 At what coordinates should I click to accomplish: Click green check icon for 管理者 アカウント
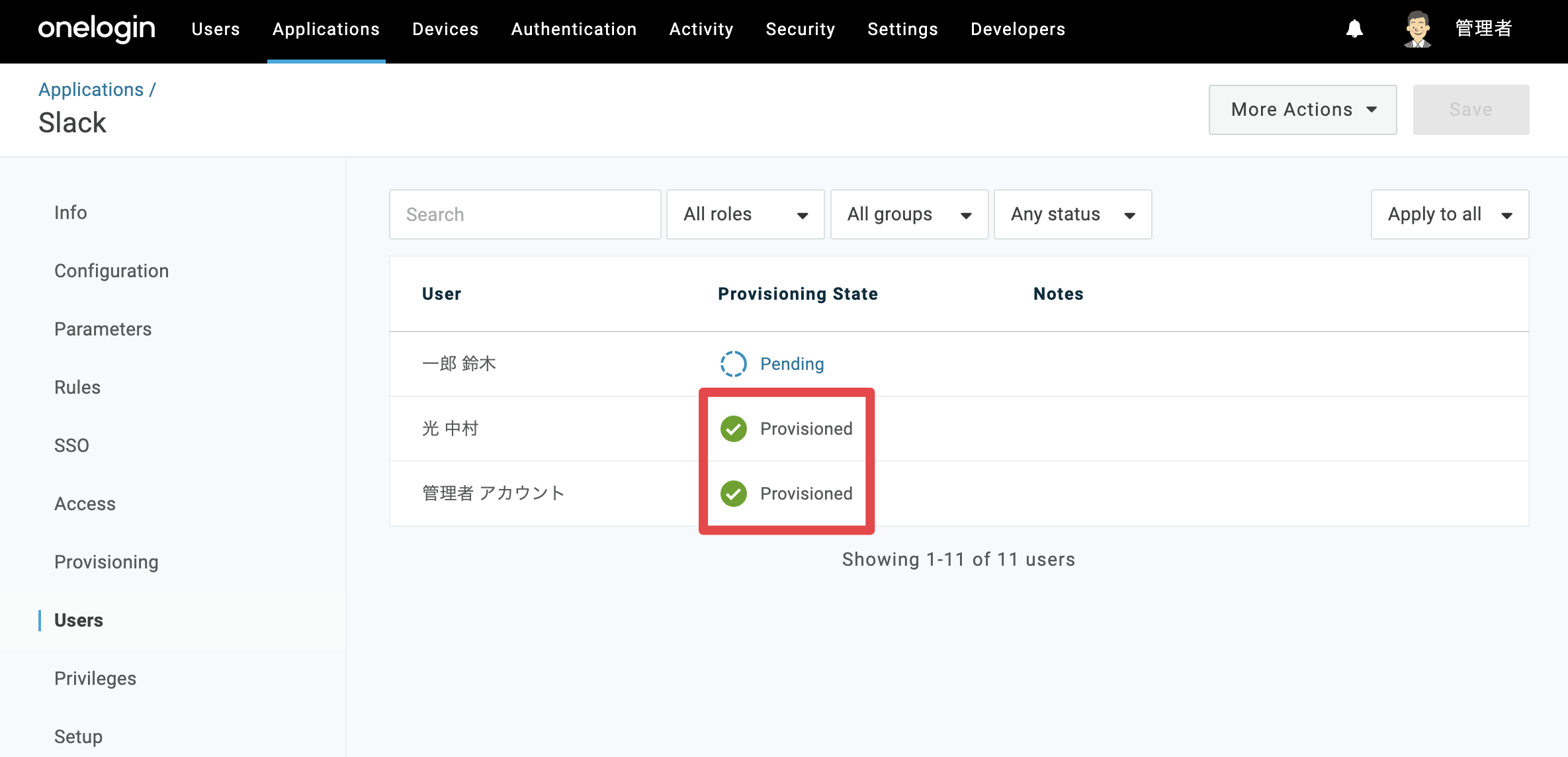tap(733, 494)
